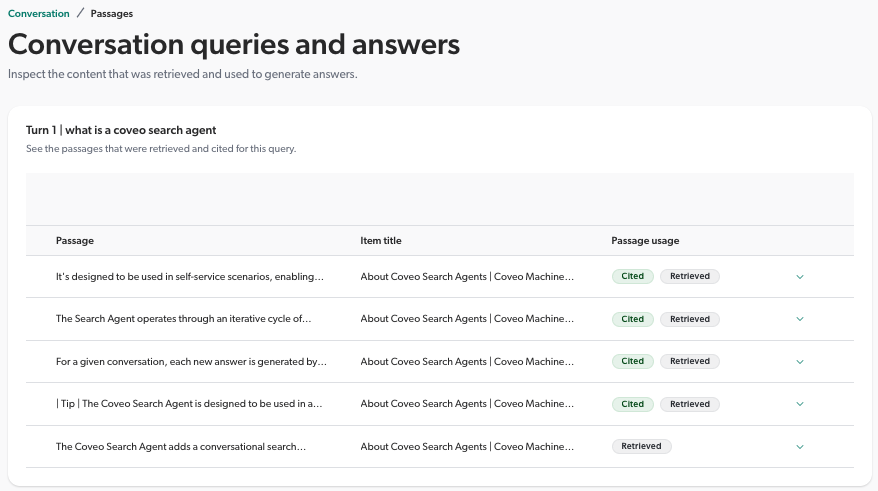Click the Item title column header

tap(381, 241)
